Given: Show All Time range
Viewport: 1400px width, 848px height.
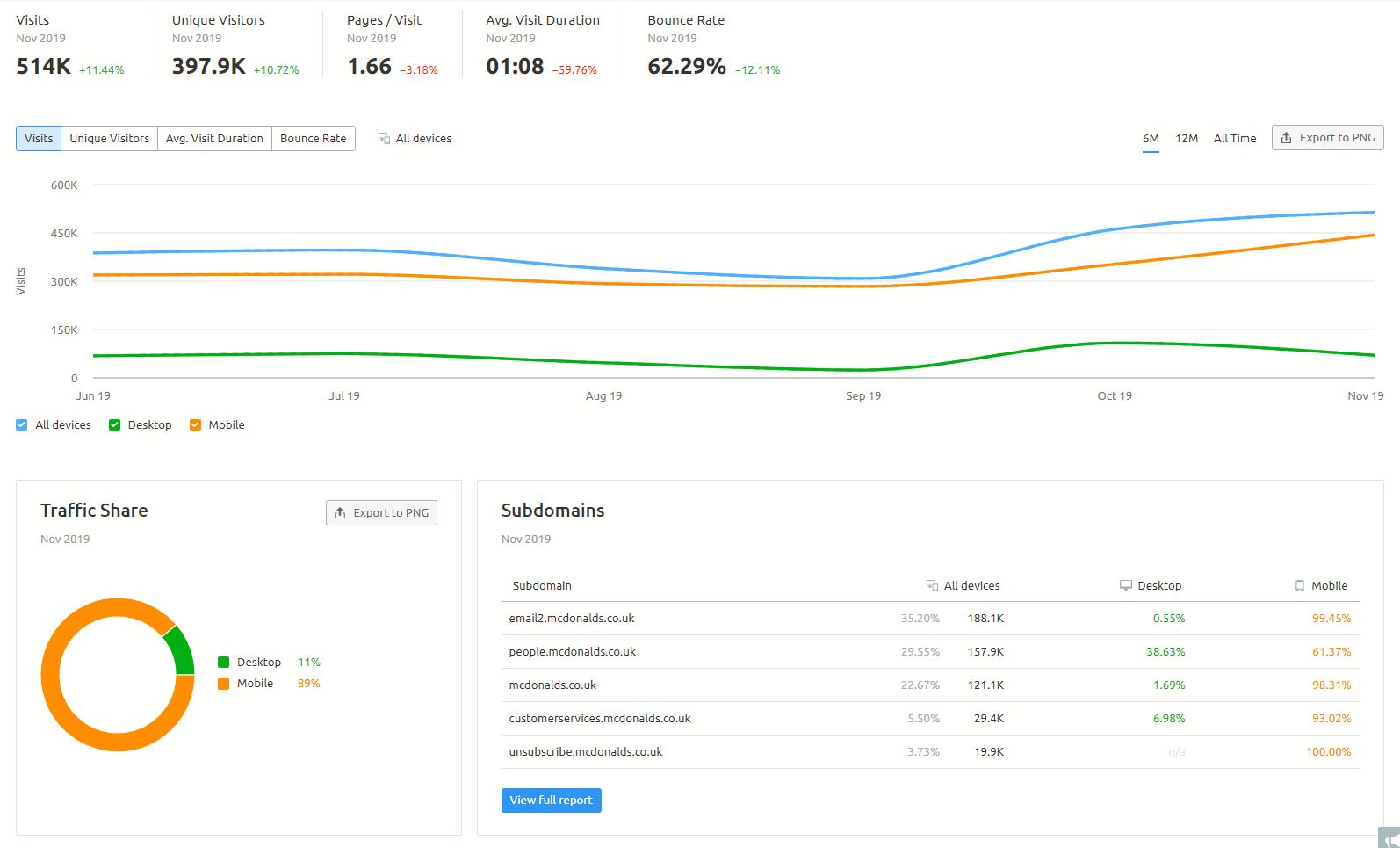Looking at the screenshot, I should (1235, 139).
